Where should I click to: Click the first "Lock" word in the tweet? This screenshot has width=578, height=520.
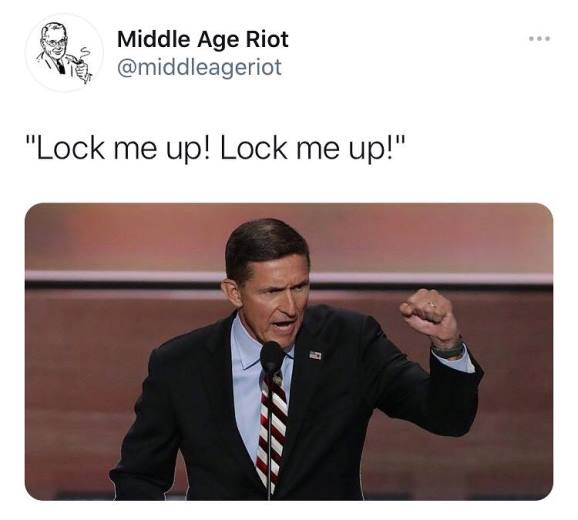(x=70, y=149)
